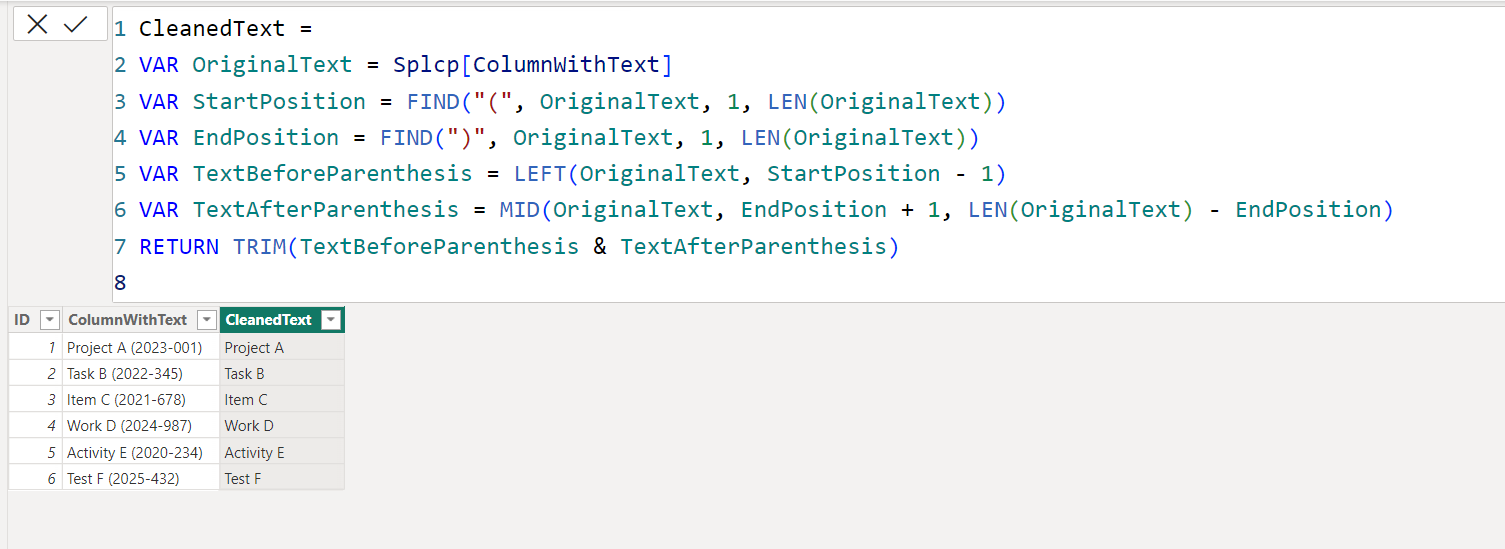The height and width of the screenshot is (549, 1505).
Task: Select CleanedText cell 'Project A'
Action: tap(282, 347)
